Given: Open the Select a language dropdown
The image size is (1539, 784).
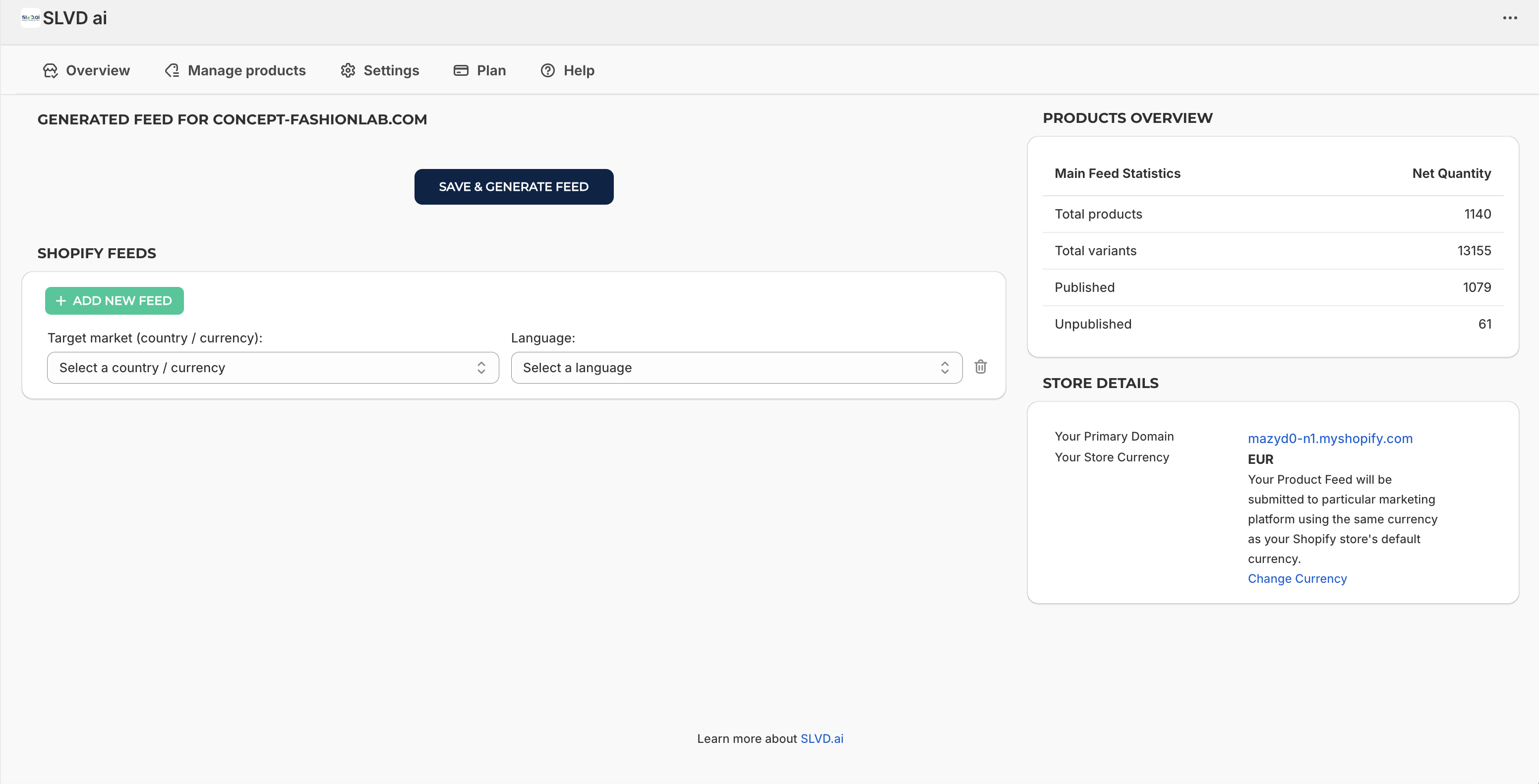Looking at the screenshot, I should click(736, 367).
